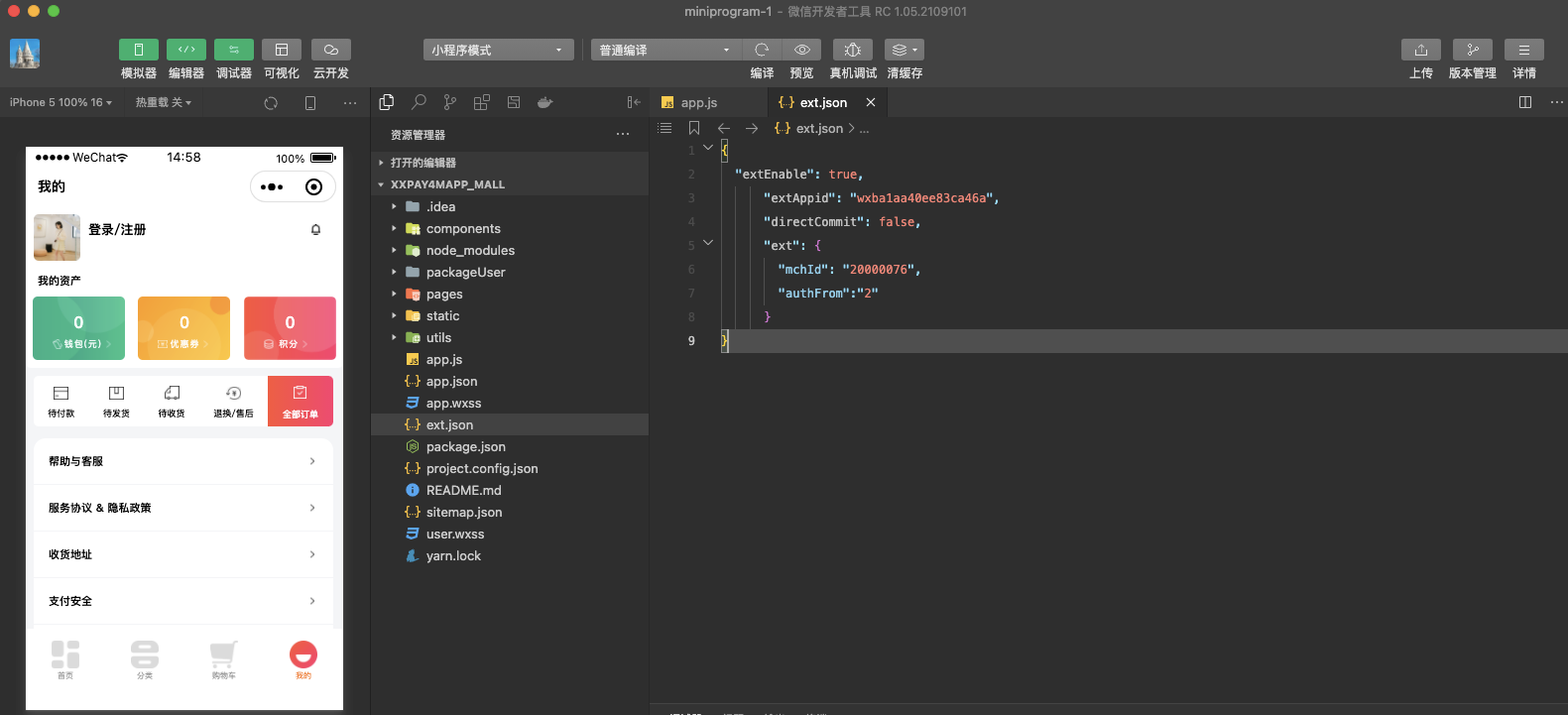This screenshot has width=1568, height=715.
Task: Open simulator more options ellipsis
Action: tap(350, 103)
